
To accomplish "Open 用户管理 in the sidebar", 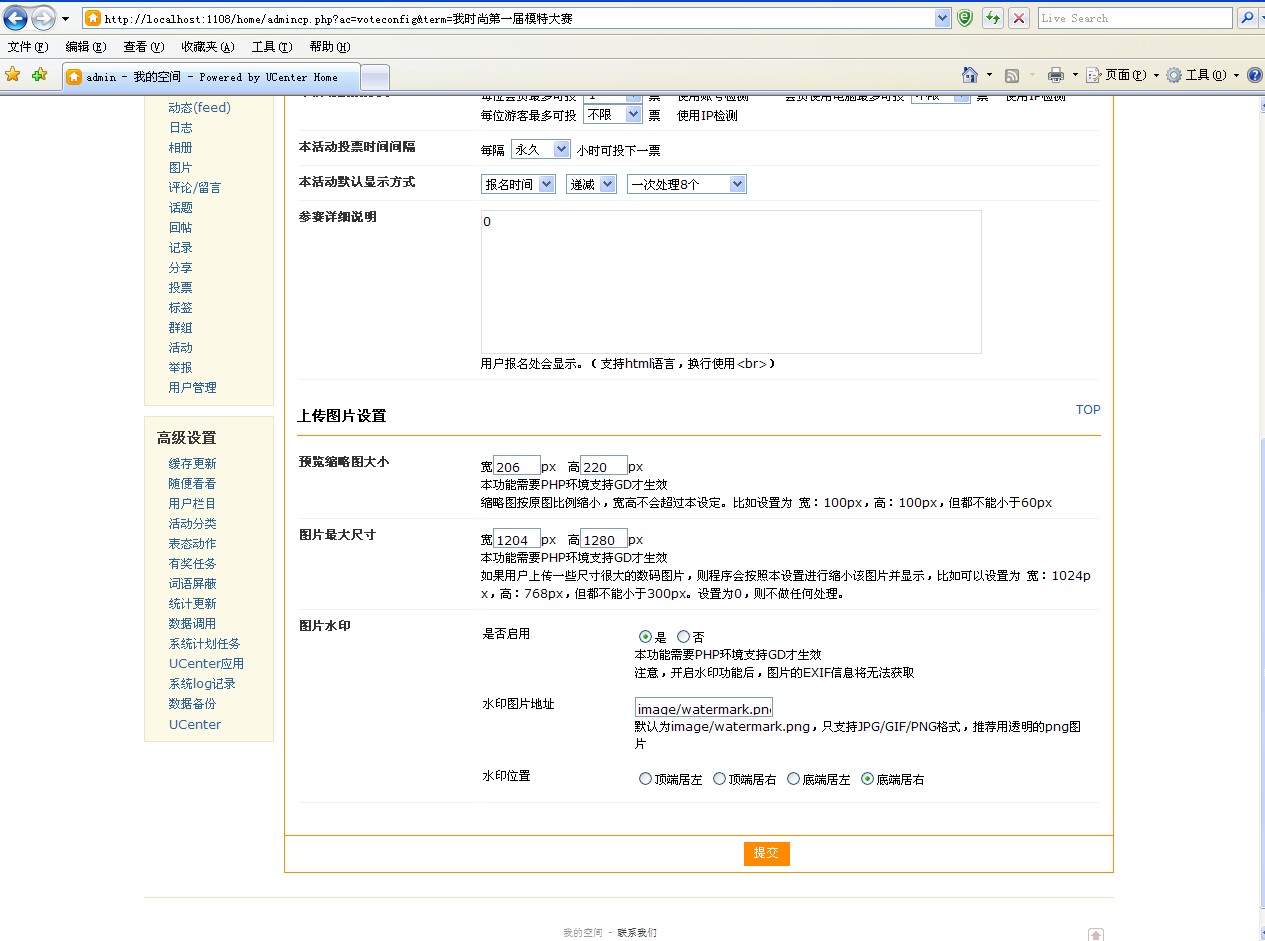I will click(192, 388).
